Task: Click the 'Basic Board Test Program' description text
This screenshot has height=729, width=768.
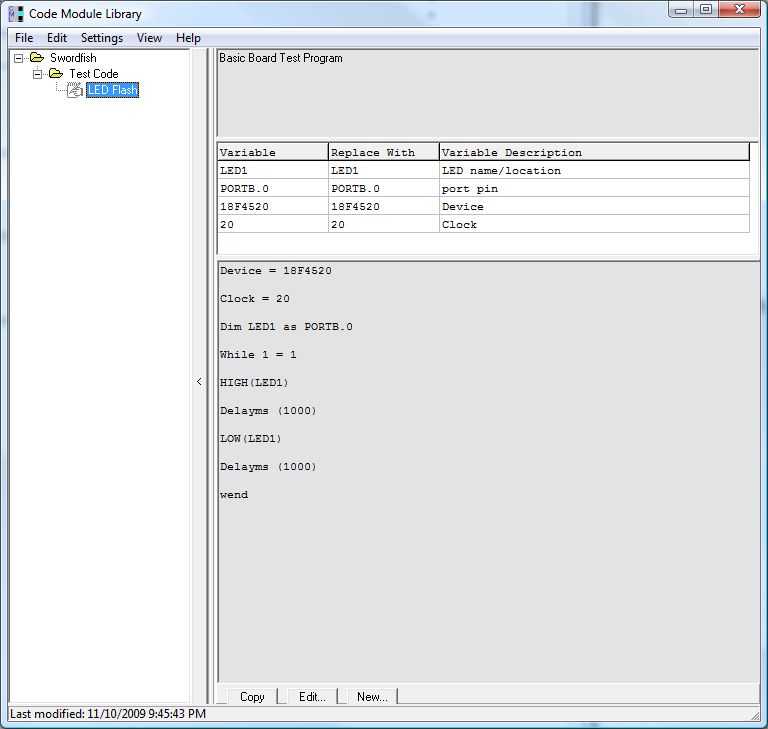Action: point(281,58)
